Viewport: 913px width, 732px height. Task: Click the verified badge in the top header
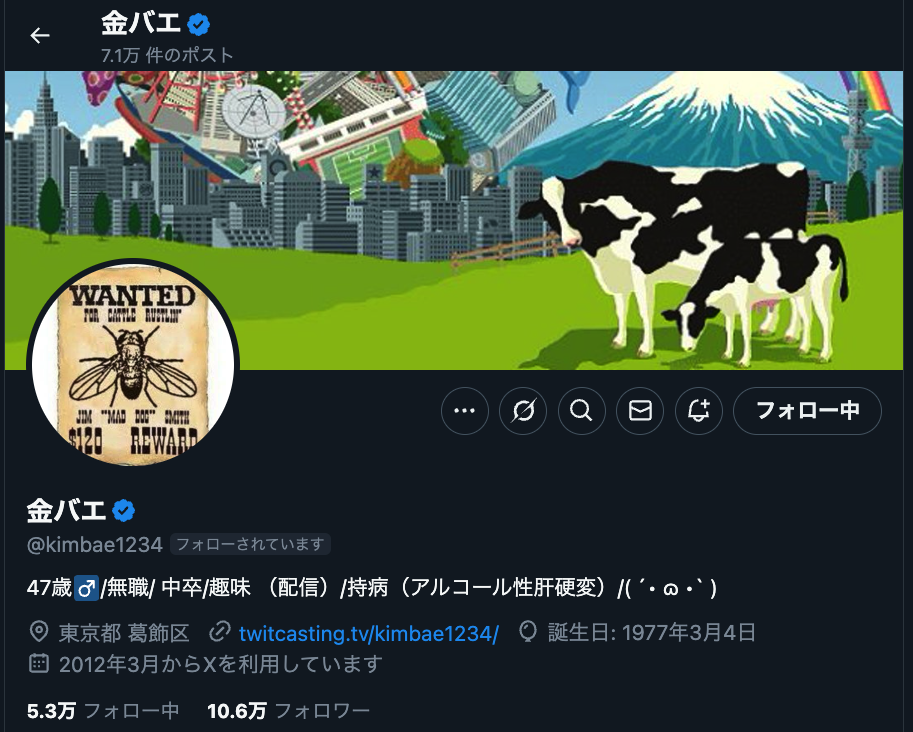[199, 24]
